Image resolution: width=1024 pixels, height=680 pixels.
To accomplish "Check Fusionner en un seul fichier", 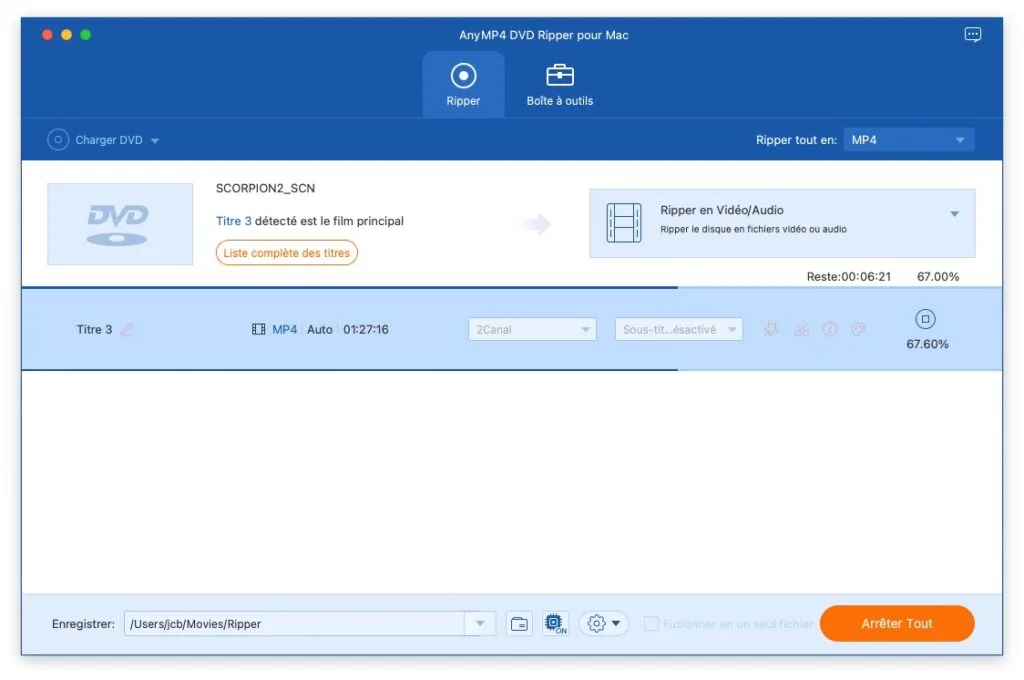I will [652, 624].
